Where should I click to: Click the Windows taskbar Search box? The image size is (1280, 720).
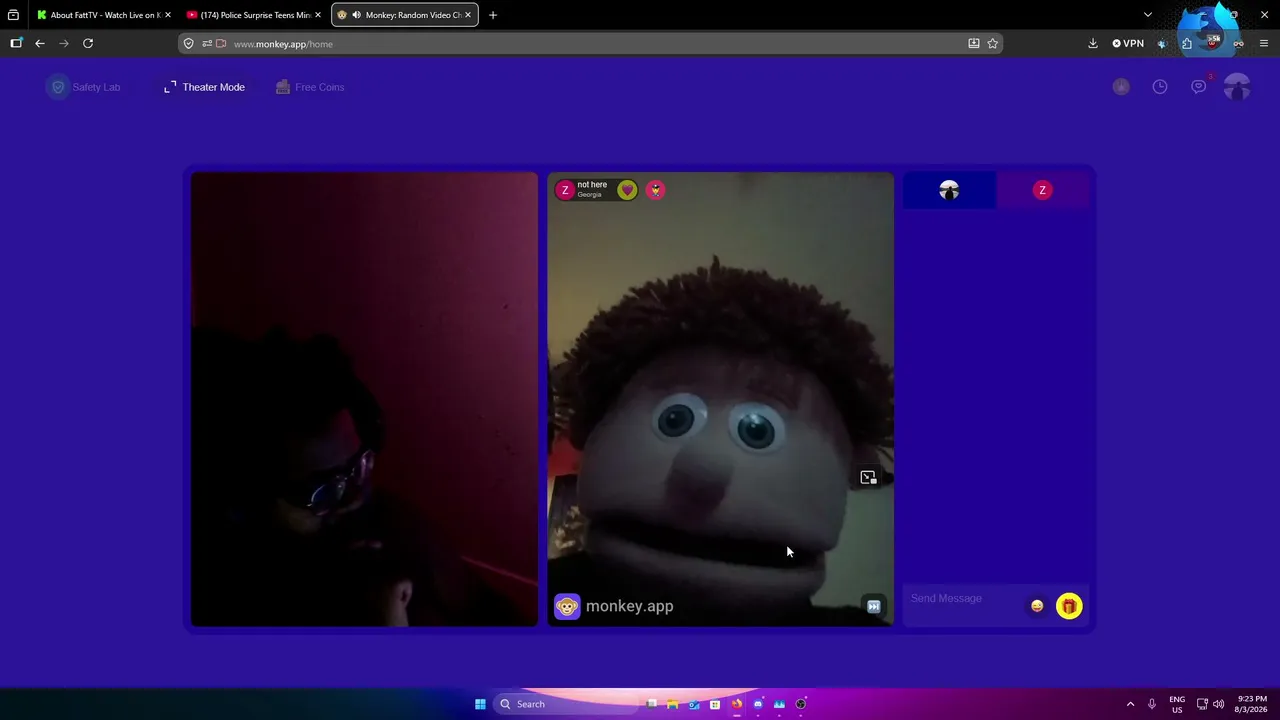567,704
